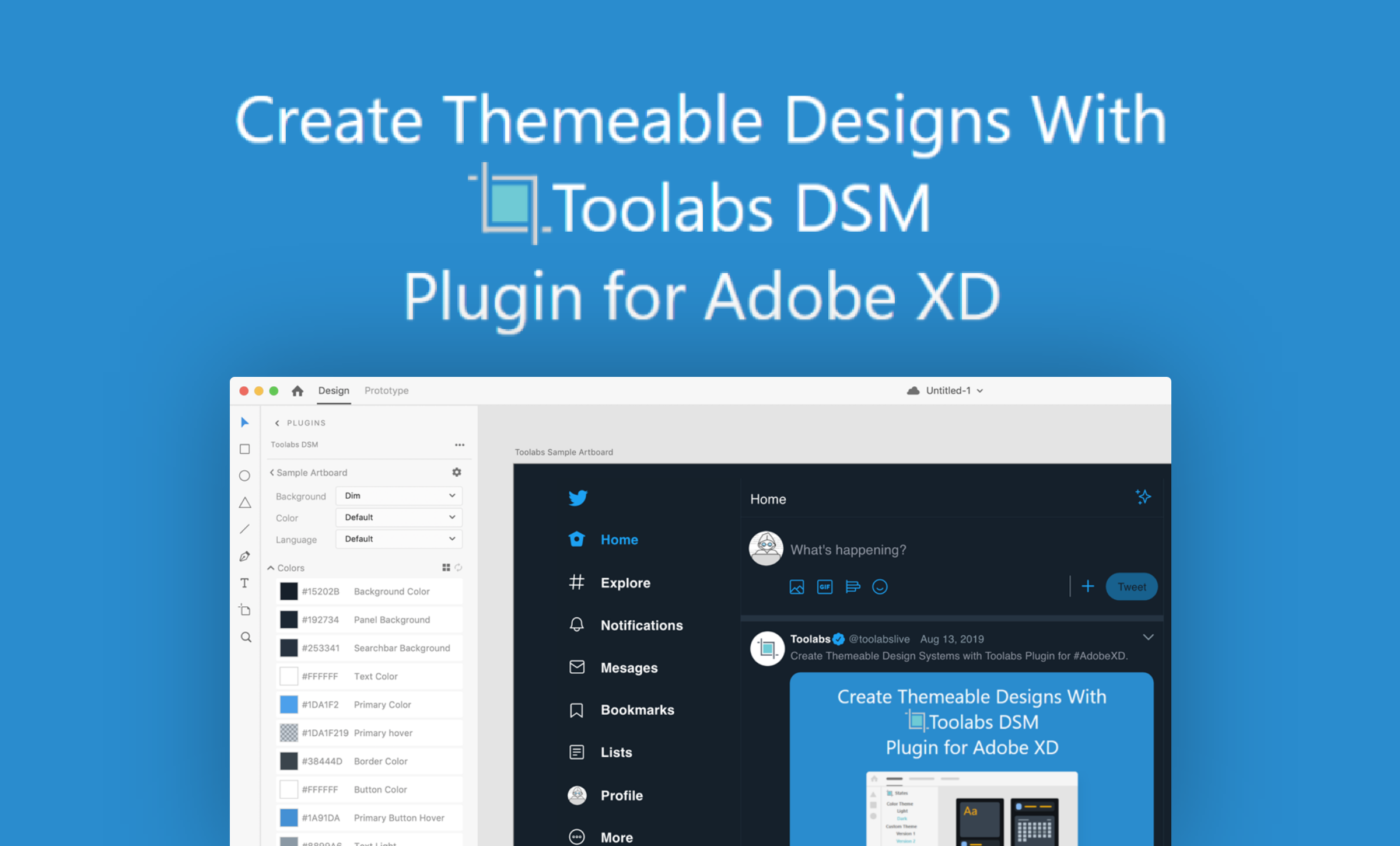
Task: Click the XD home icon
Action: tap(297, 390)
